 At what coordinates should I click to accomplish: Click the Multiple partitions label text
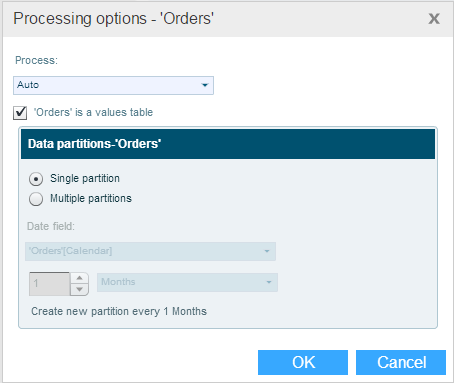[91, 198]
